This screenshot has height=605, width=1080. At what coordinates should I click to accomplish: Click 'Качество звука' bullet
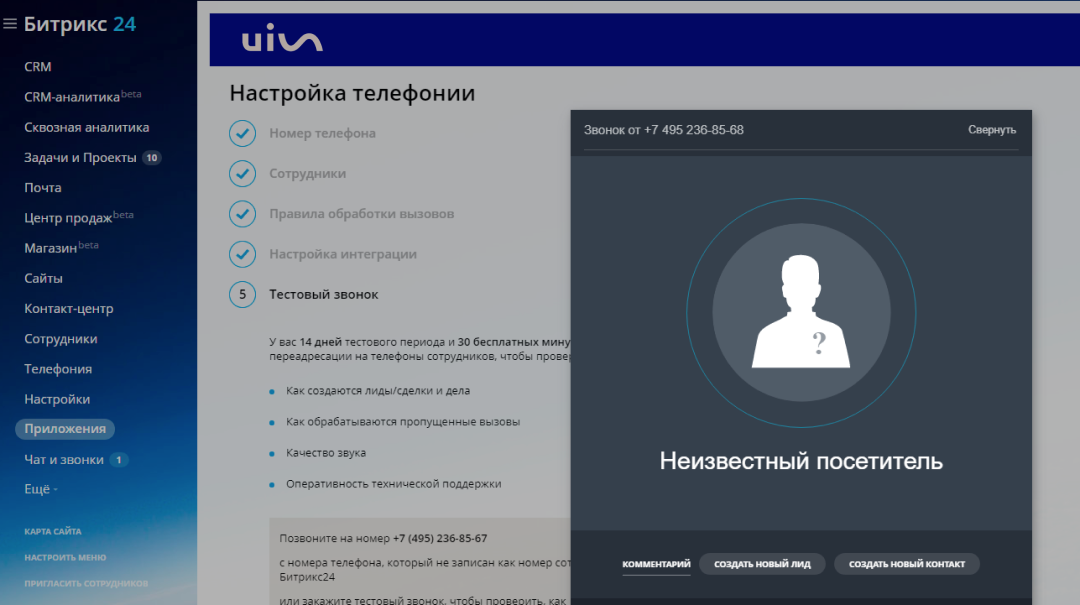(326, 453)
